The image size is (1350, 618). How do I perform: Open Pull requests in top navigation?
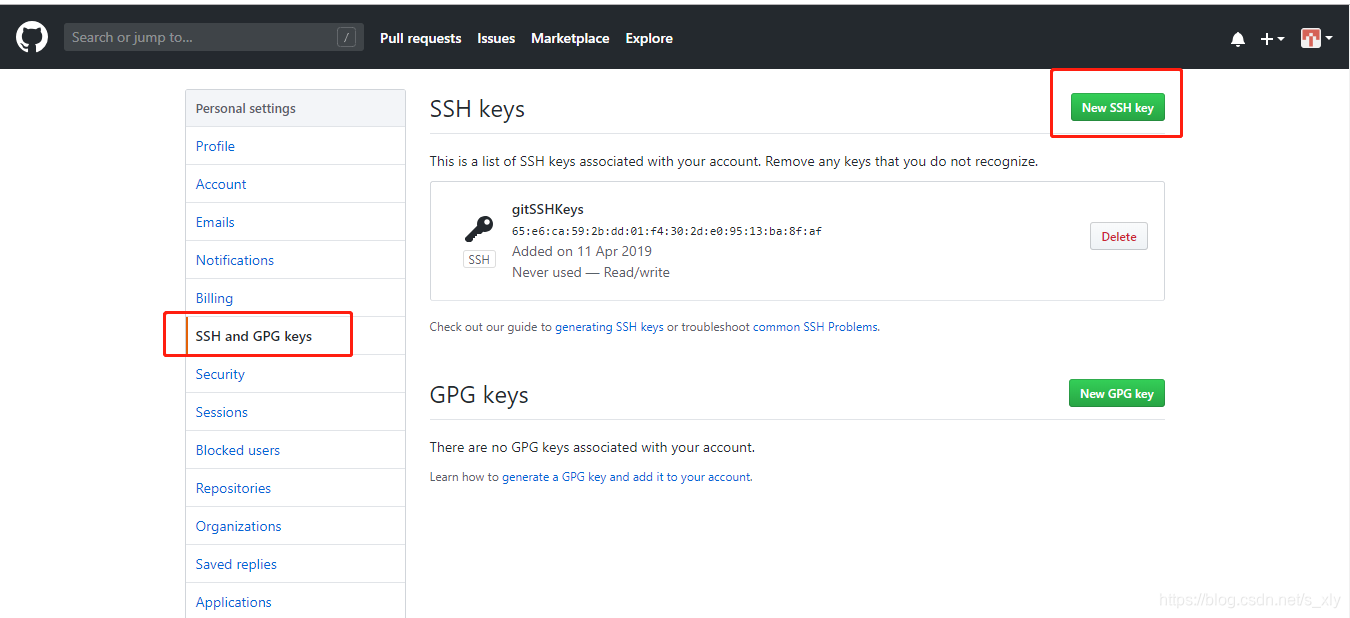tap(420, 38)
